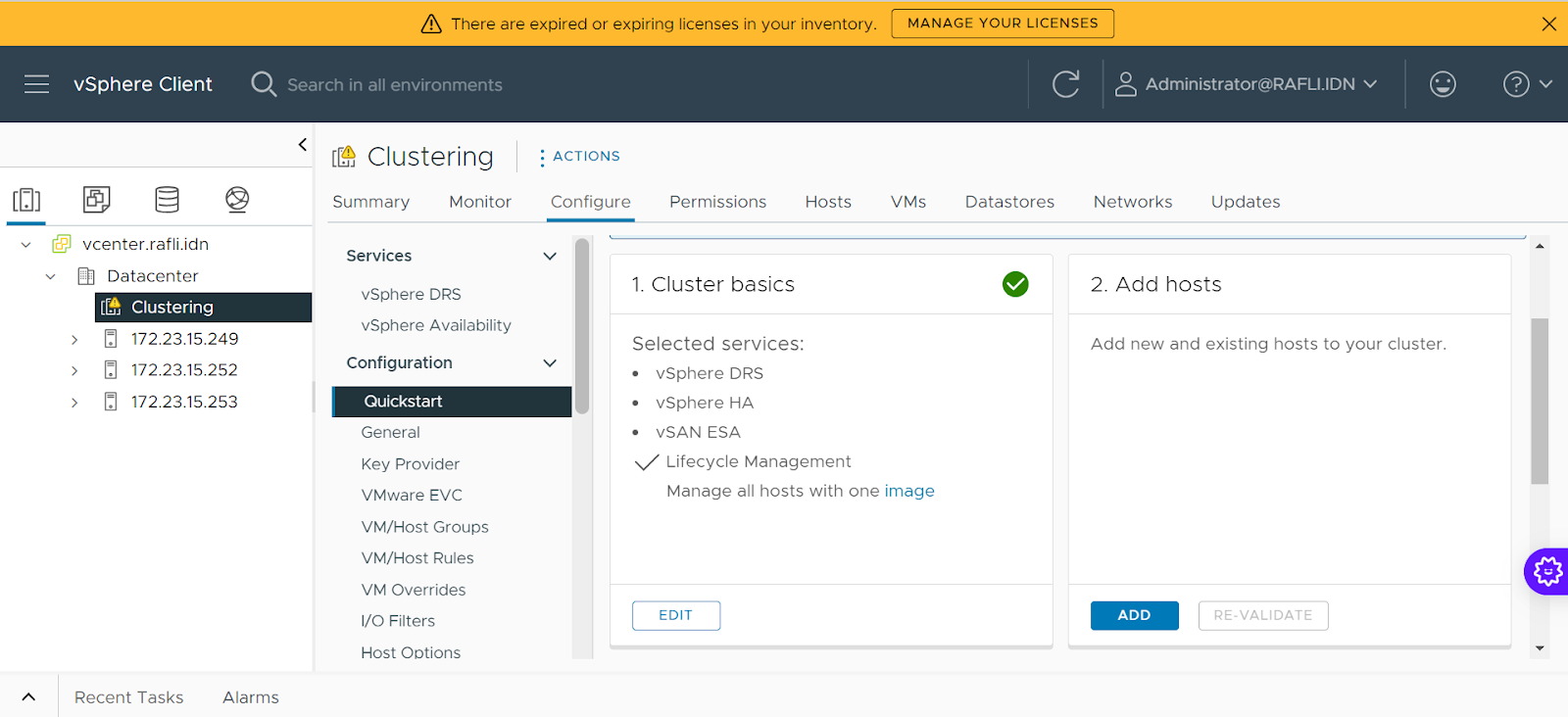Click Manage Your Licenses button

[1003, 24]
